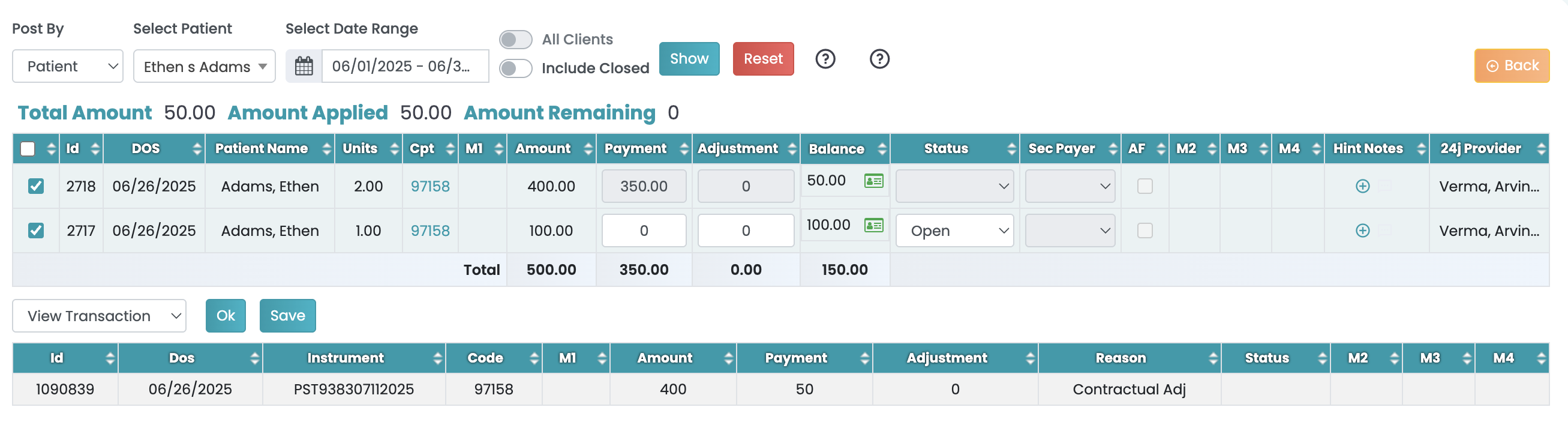Click the date range field 06/01/2025

point(405,67)
